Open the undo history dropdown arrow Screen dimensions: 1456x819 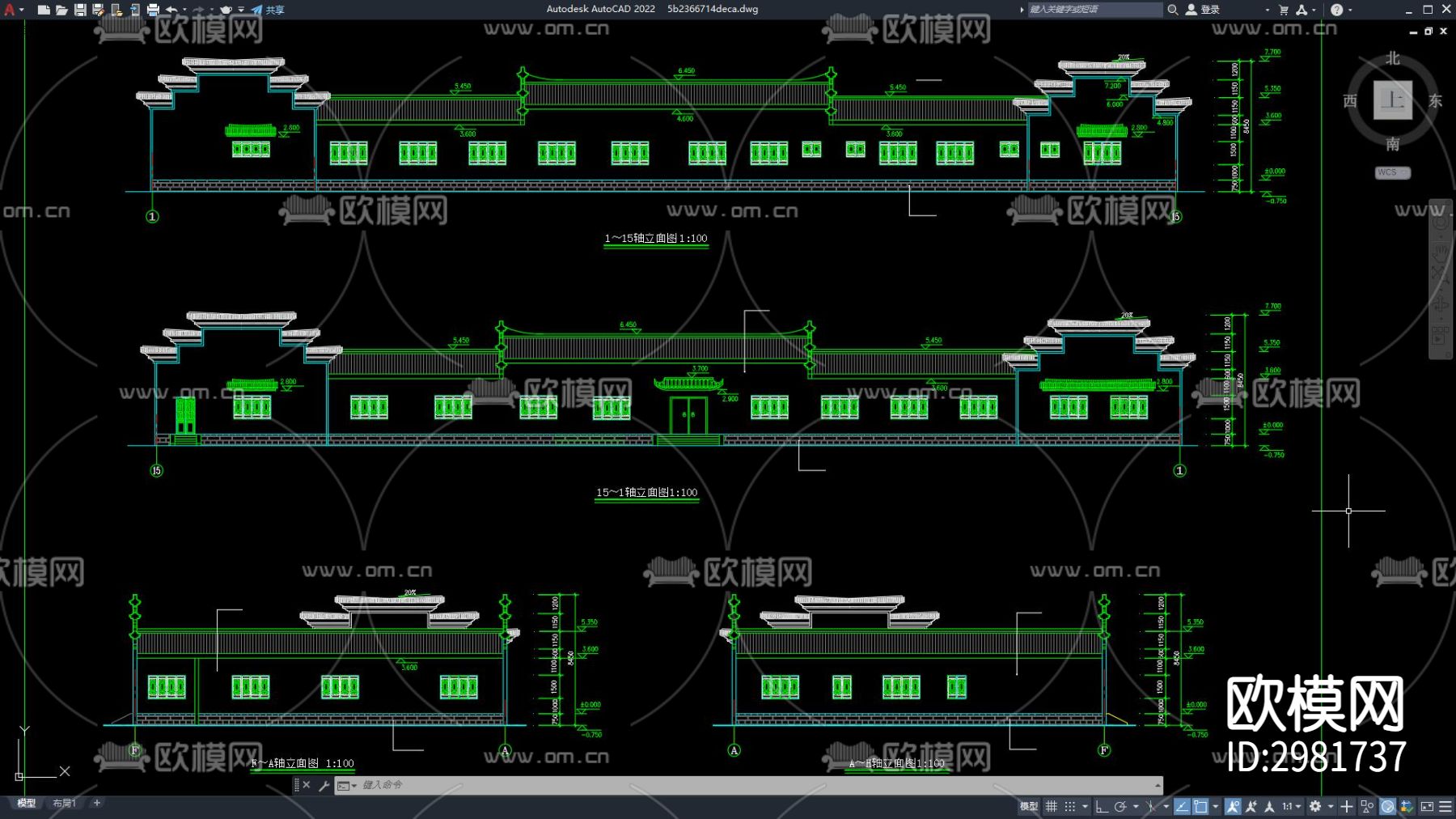point(184,10)
